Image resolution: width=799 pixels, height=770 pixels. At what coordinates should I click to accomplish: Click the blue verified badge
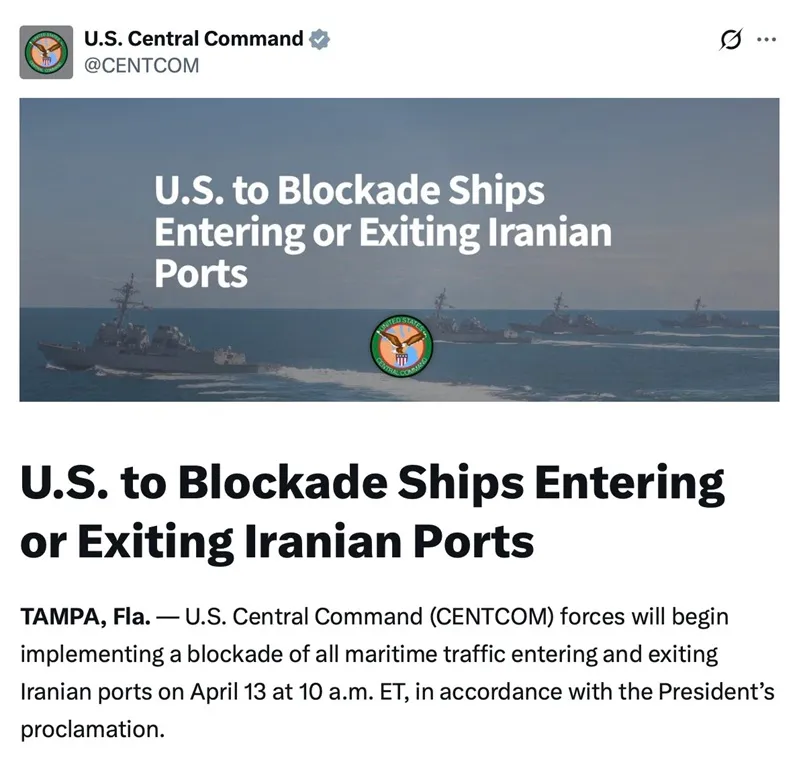tap(319, 40)
